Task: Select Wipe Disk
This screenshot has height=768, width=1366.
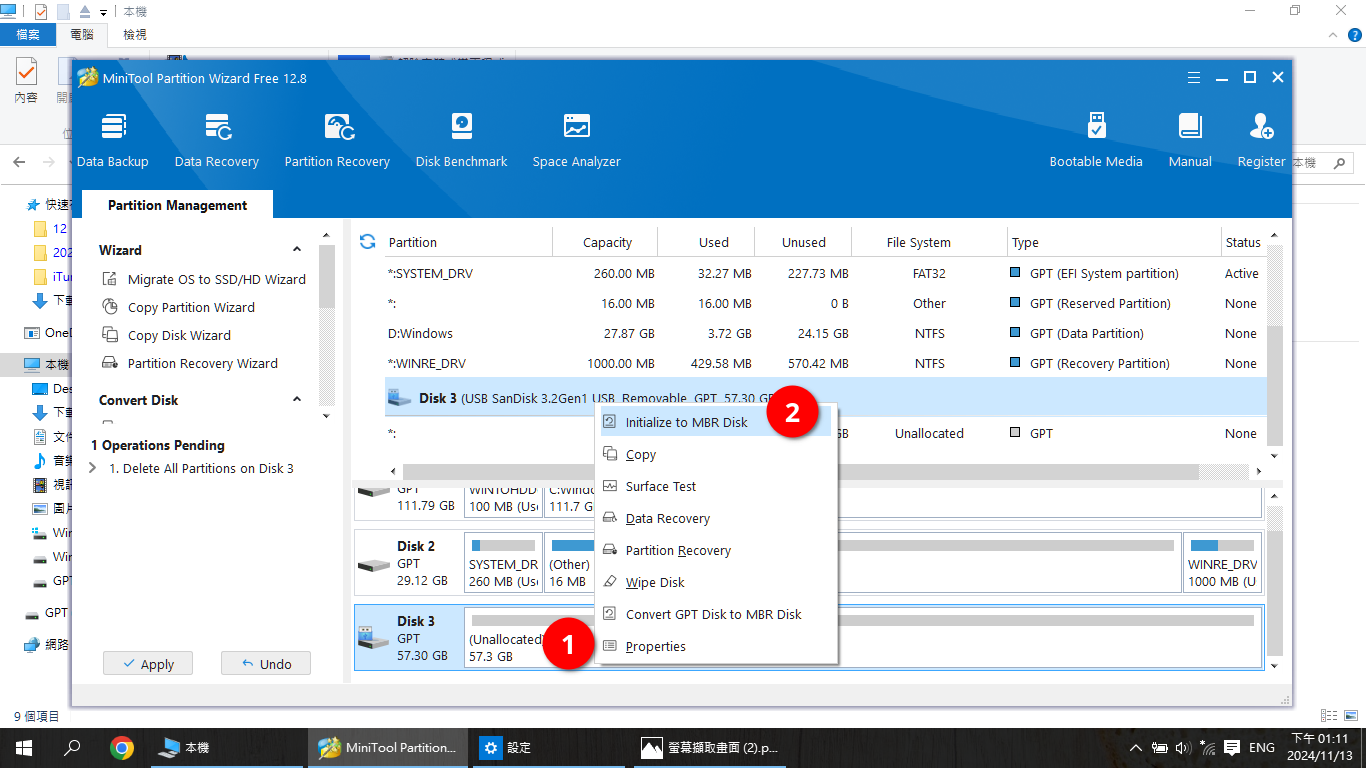Action: (716, 582)
